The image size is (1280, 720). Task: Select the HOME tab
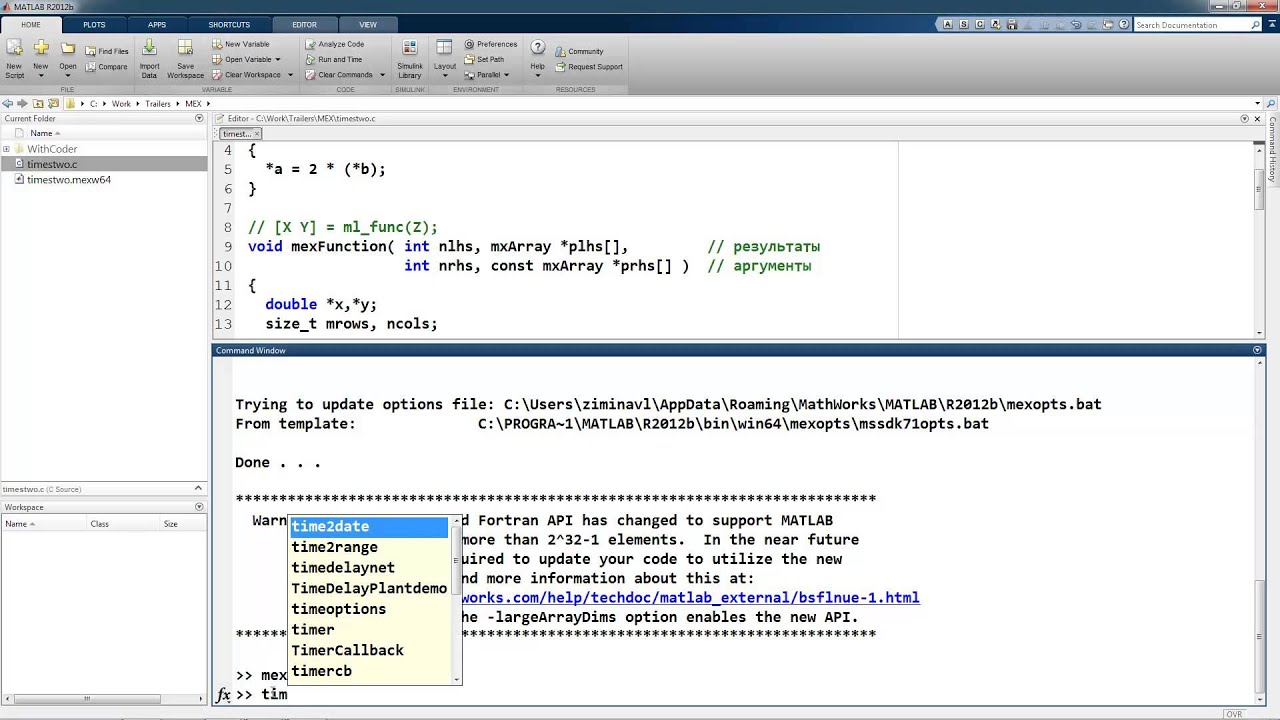30,24
